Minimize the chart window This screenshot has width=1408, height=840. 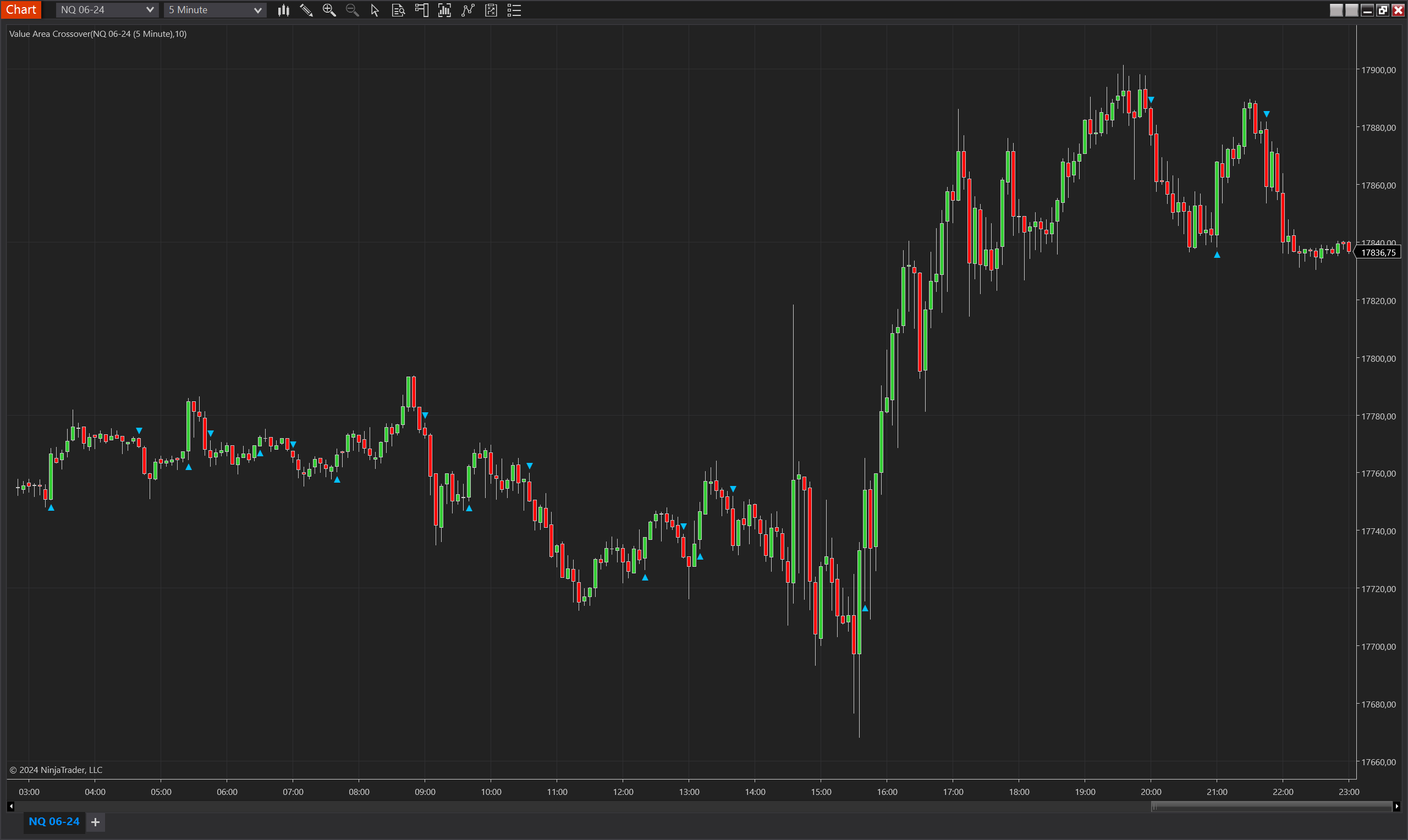pyautogui.click(x=1367, y=10)
